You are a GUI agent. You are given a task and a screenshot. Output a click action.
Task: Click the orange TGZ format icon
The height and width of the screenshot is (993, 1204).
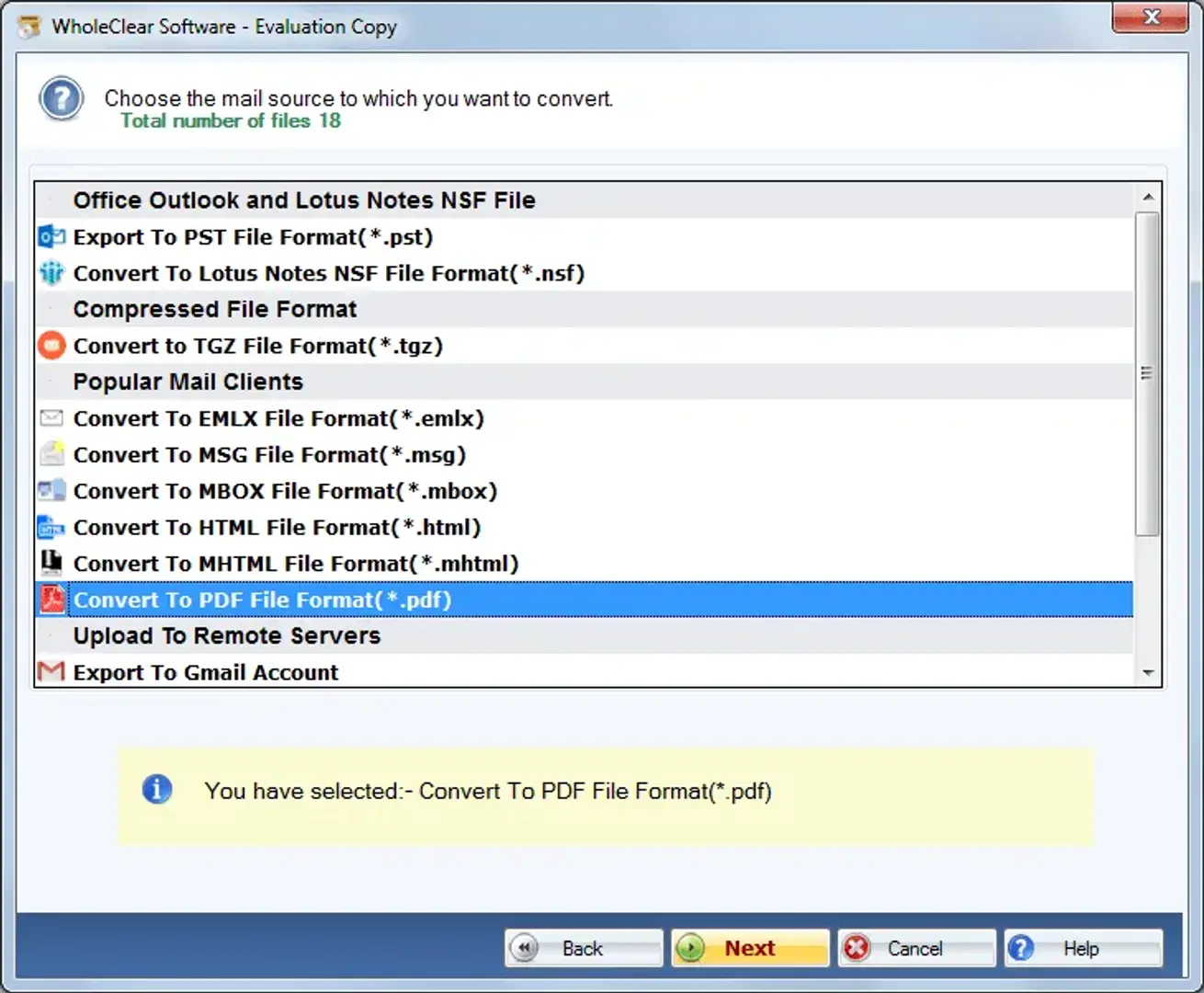51,346
